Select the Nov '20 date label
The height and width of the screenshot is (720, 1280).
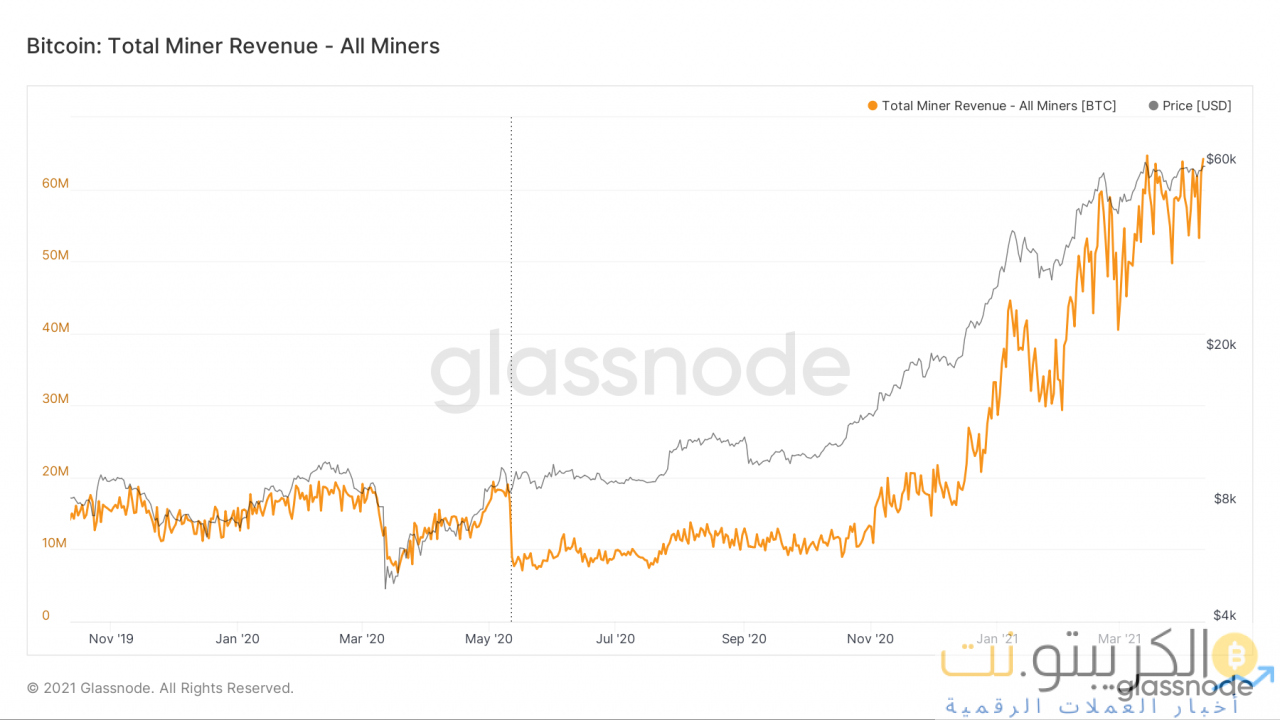click(x=870, y=638)
